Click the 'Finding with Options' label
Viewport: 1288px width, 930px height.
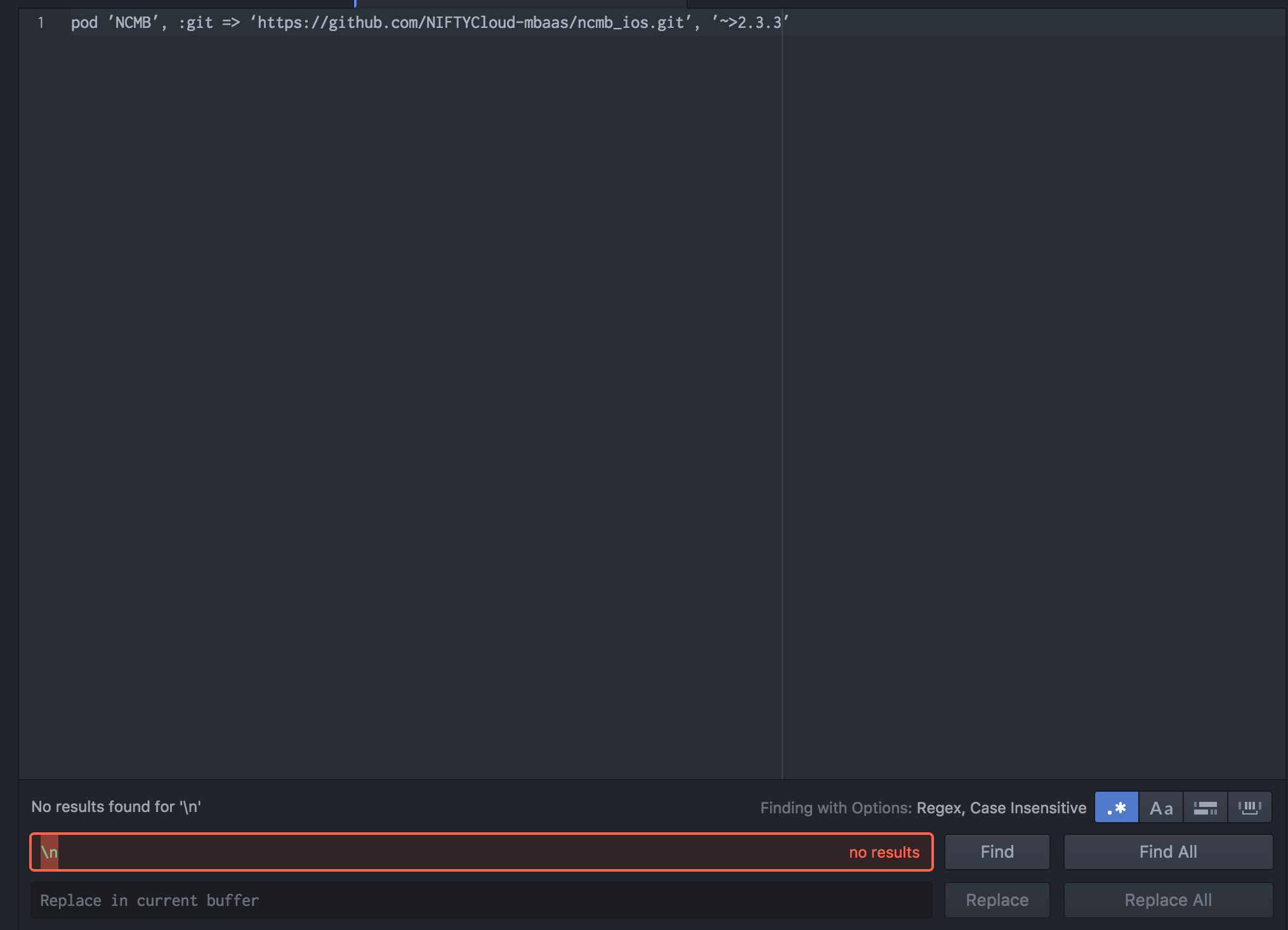coord(836,808)
